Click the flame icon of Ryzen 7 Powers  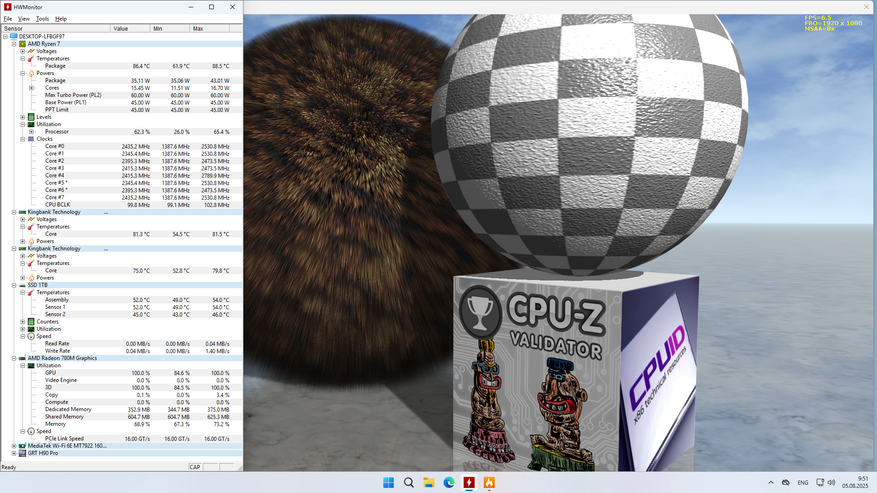click(31, 73)
